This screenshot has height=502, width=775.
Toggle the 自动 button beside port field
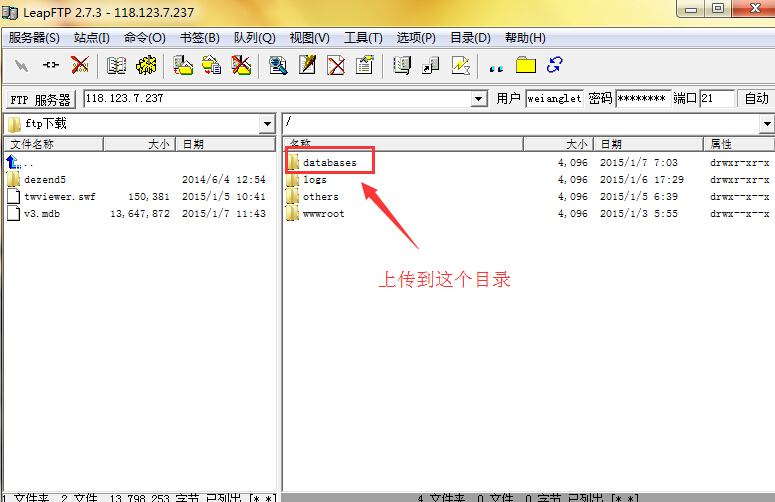click(756, 99)
